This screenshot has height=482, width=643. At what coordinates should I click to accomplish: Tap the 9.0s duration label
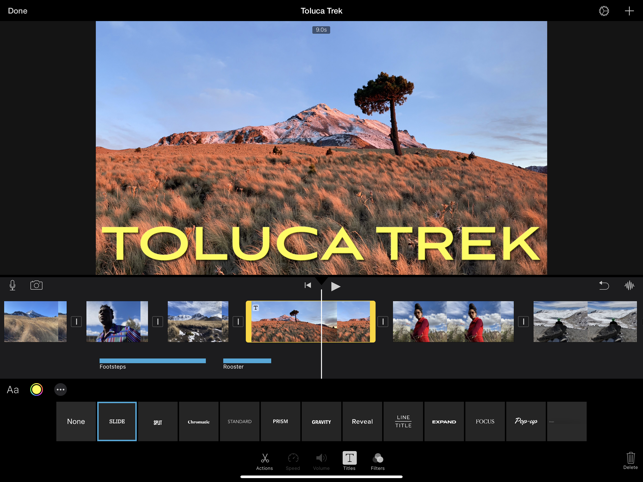click(321, 30)
